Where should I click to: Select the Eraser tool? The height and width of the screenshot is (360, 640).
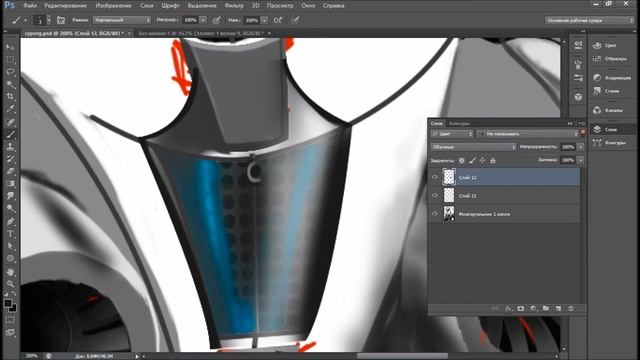(10, 171)
